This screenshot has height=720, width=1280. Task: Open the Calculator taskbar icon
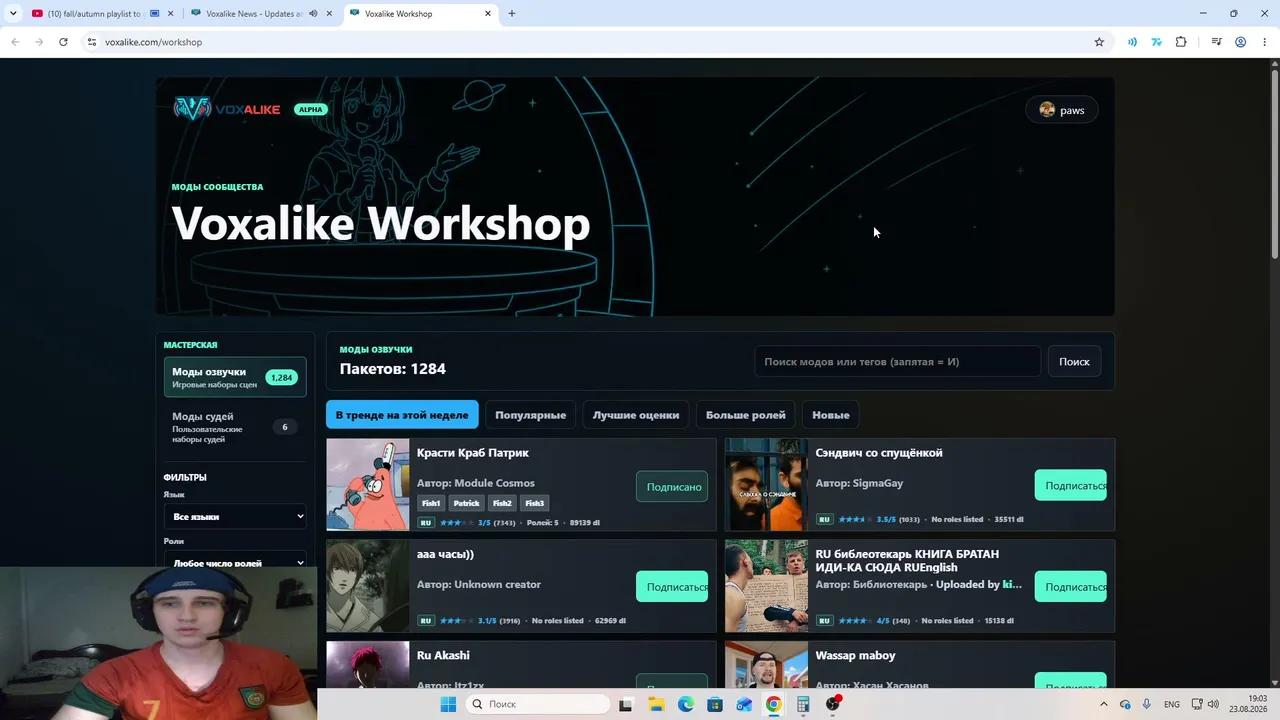point(803,704)
